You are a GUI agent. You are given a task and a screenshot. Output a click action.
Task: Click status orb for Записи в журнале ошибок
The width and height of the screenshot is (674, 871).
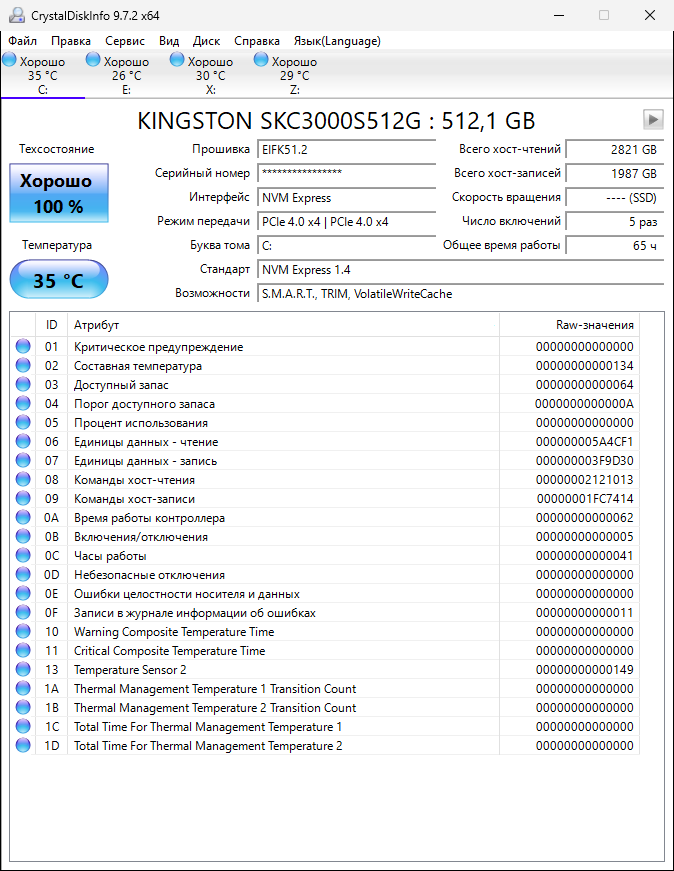coord(23,613)
